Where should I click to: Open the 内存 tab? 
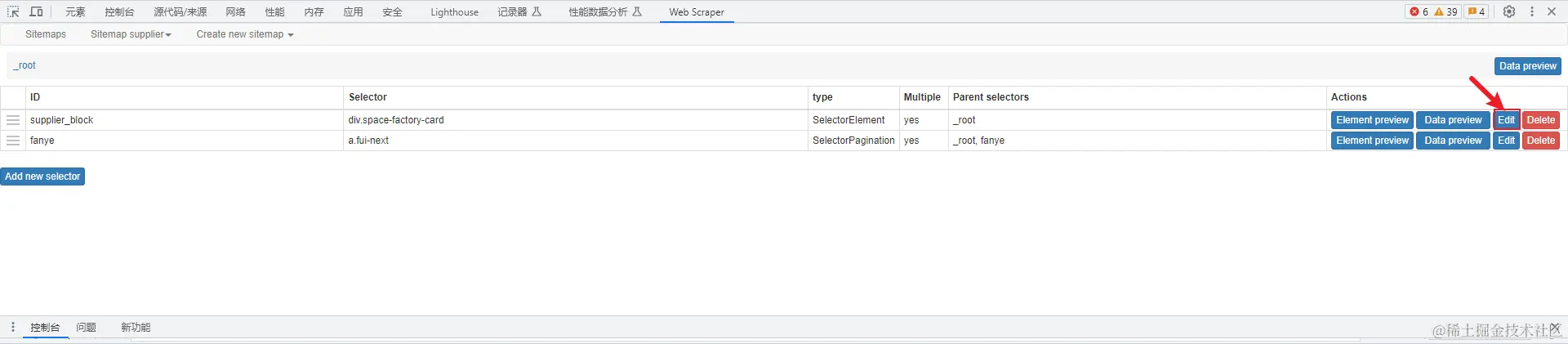click(x=314, y=12)
